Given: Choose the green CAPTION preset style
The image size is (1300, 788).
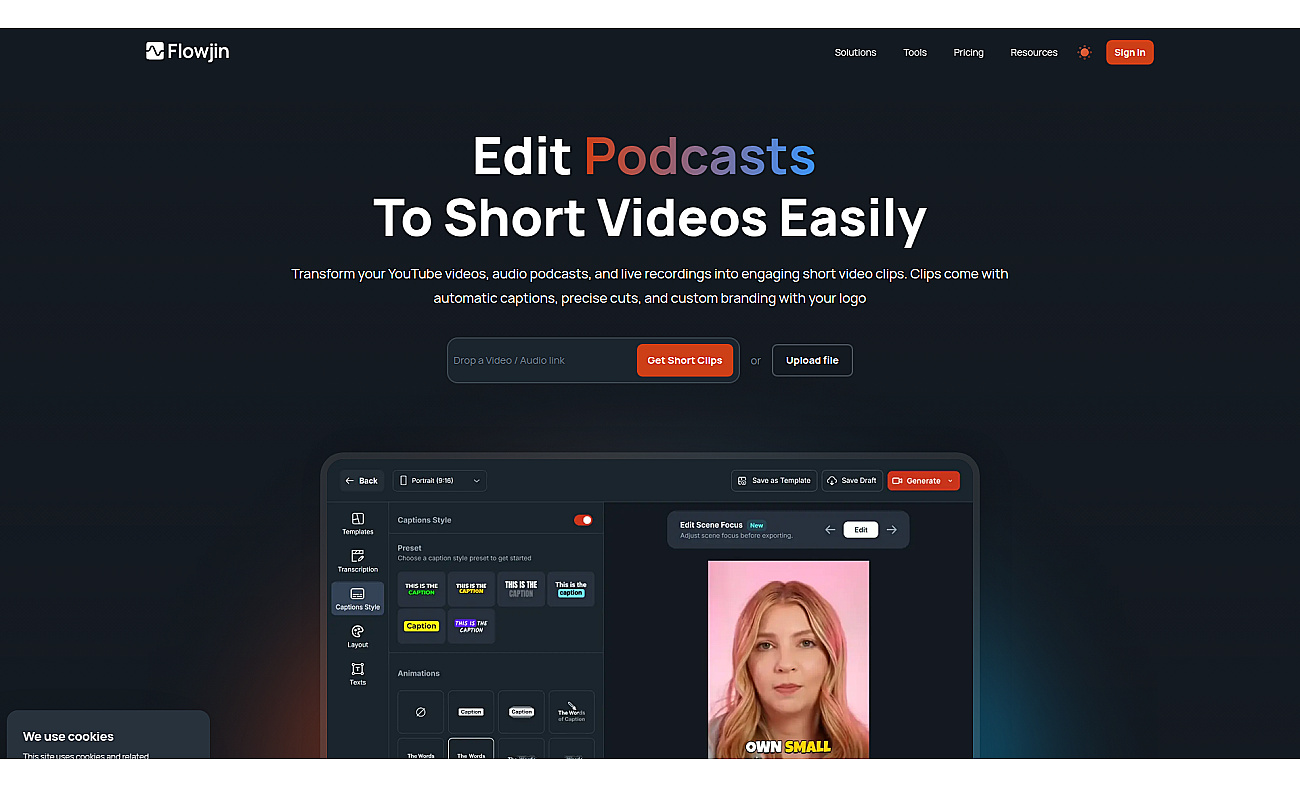Looking at the screenshot, I should click(421, 589).
